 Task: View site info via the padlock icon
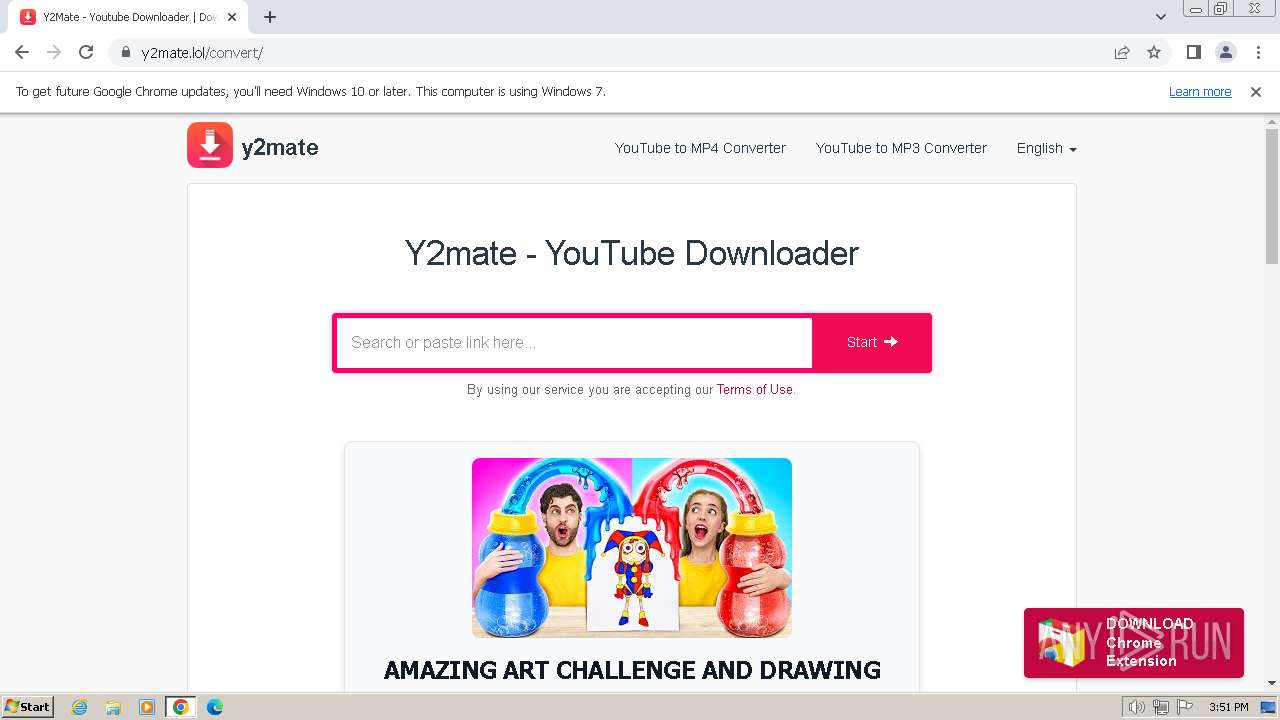[126, 52]
